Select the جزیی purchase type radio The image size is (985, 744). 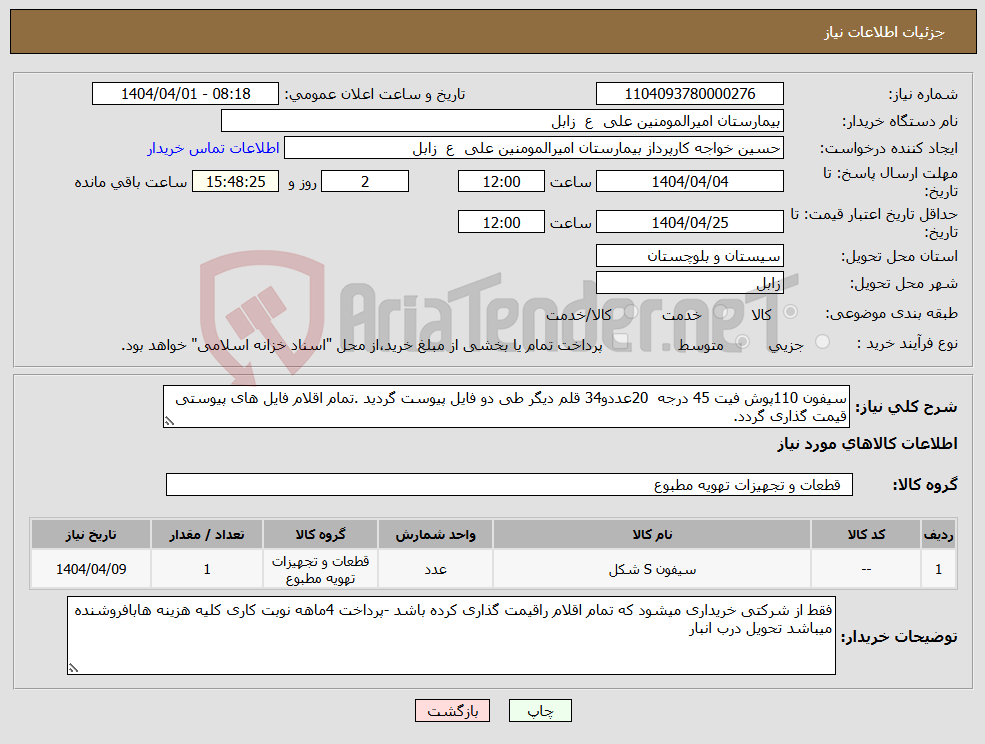[822, 342]
